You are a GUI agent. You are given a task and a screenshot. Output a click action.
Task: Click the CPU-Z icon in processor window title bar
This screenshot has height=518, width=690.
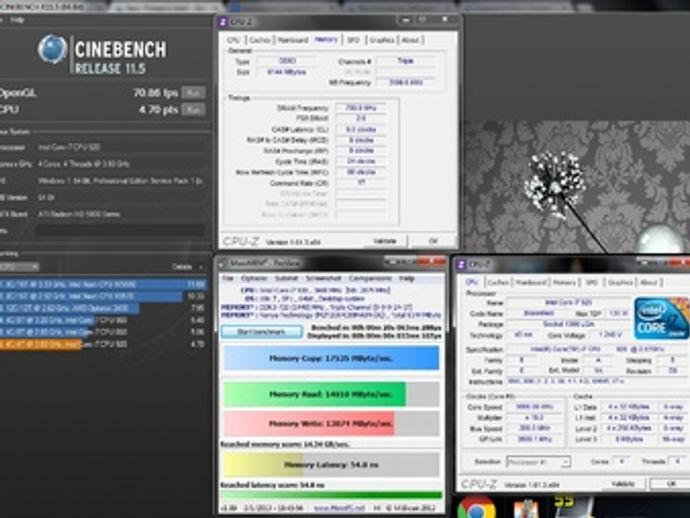coord(461,264)
